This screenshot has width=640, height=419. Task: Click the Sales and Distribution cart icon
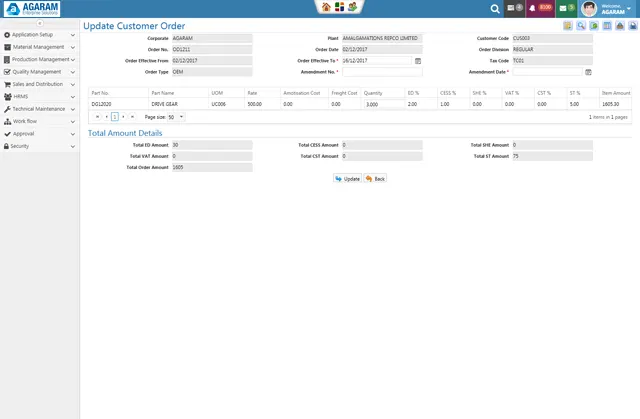pos(7,84)
